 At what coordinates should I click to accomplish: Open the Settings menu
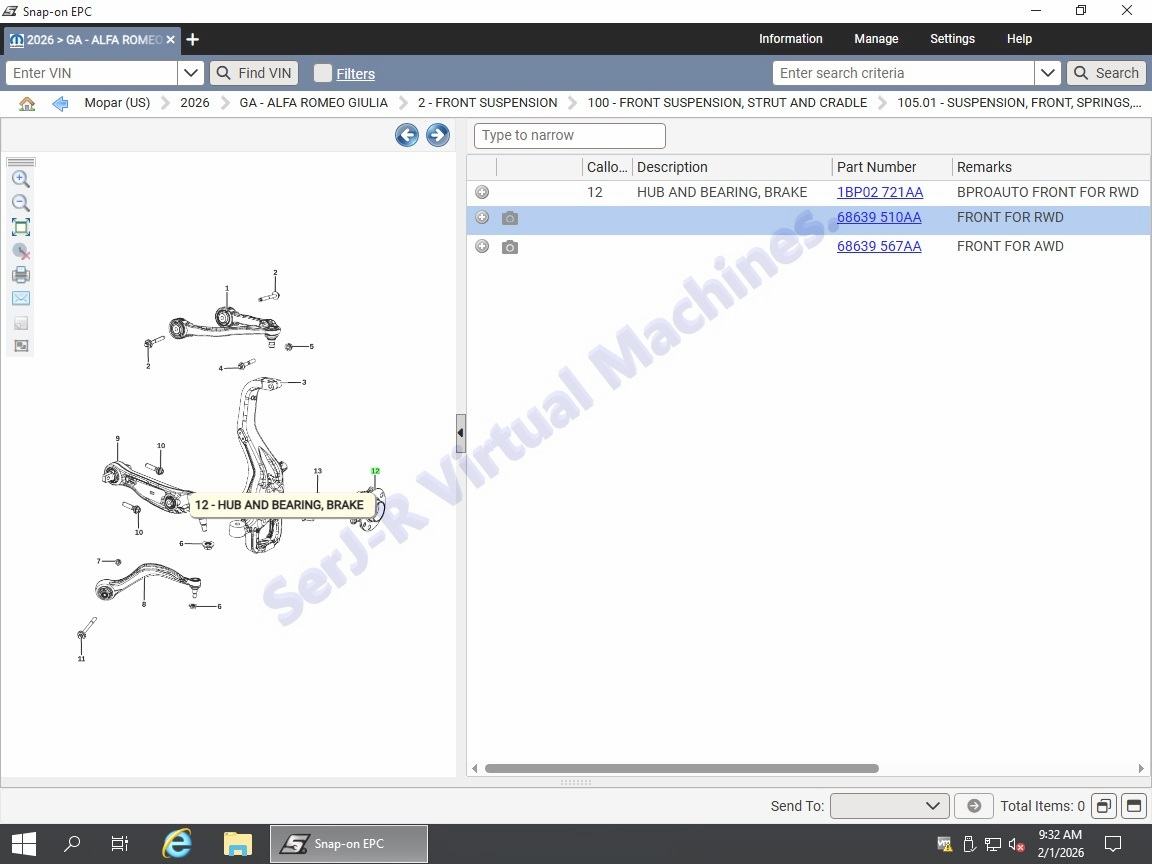coord(951,39)
